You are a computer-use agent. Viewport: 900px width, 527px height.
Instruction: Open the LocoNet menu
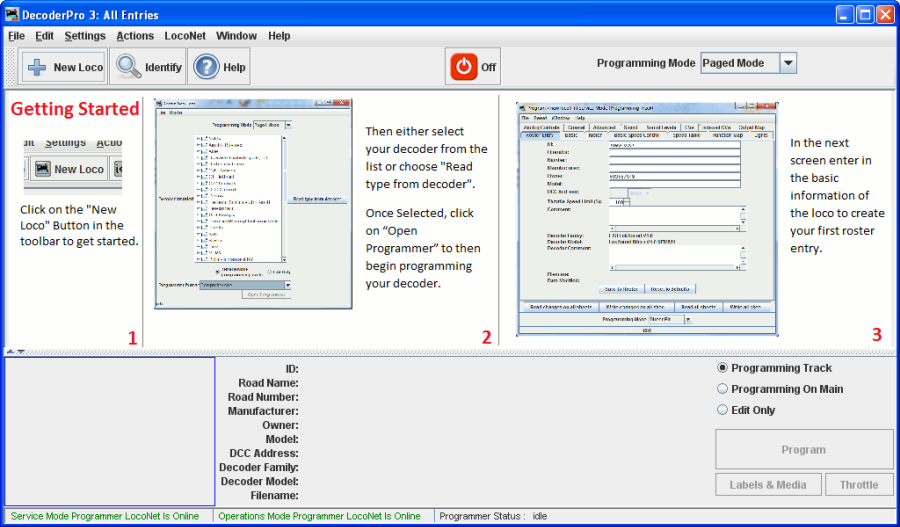coord(185,36)
